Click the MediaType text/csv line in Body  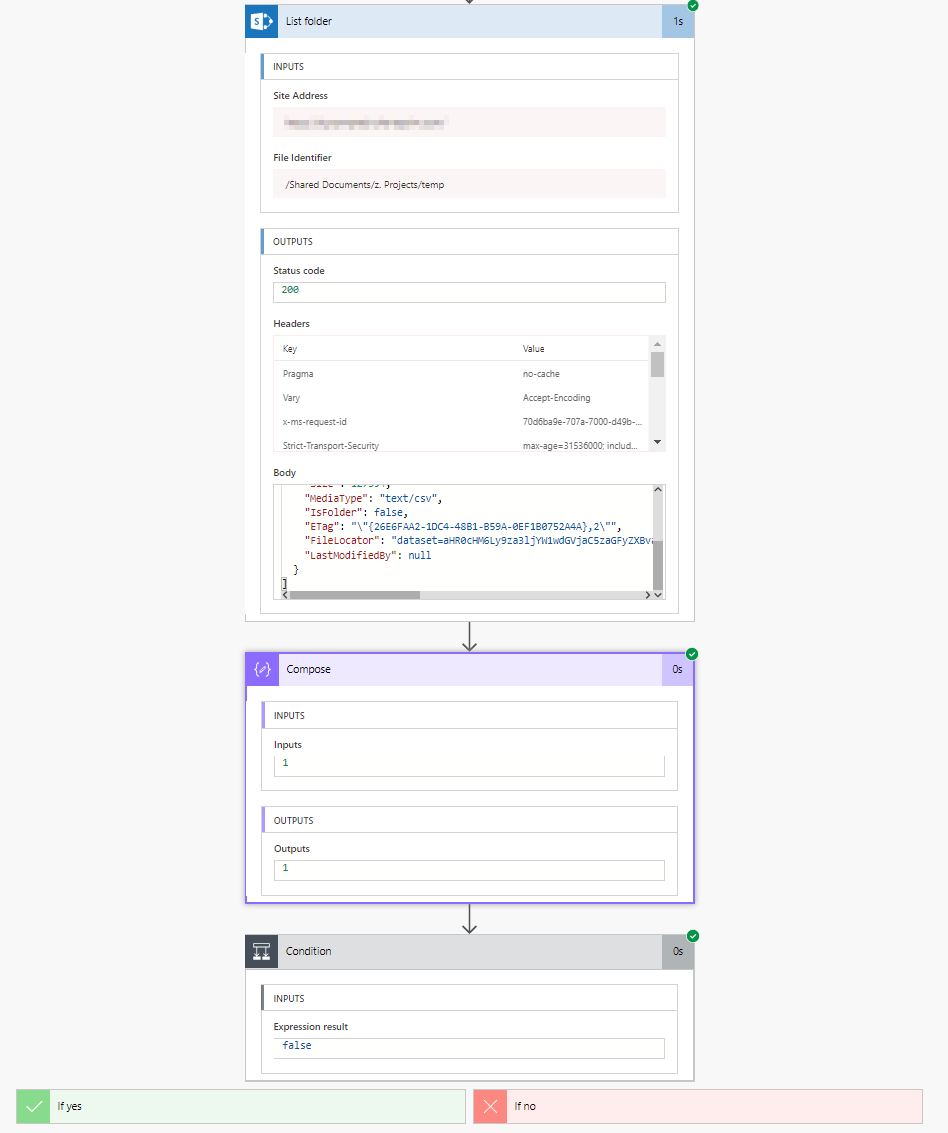tap(374, 499)
